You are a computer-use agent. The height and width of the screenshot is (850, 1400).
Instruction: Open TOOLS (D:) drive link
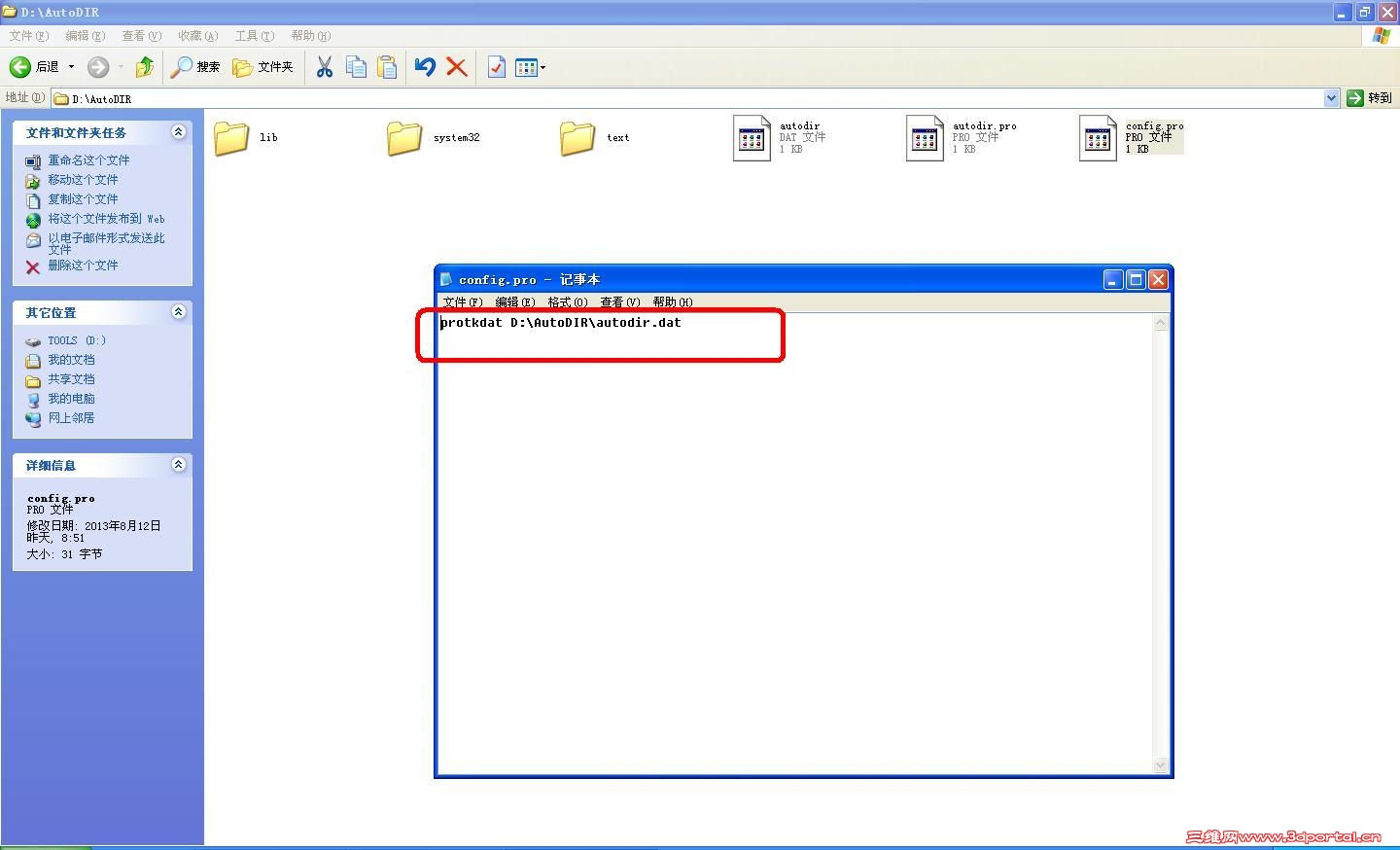pyautogui.click(x=77, y=340)
